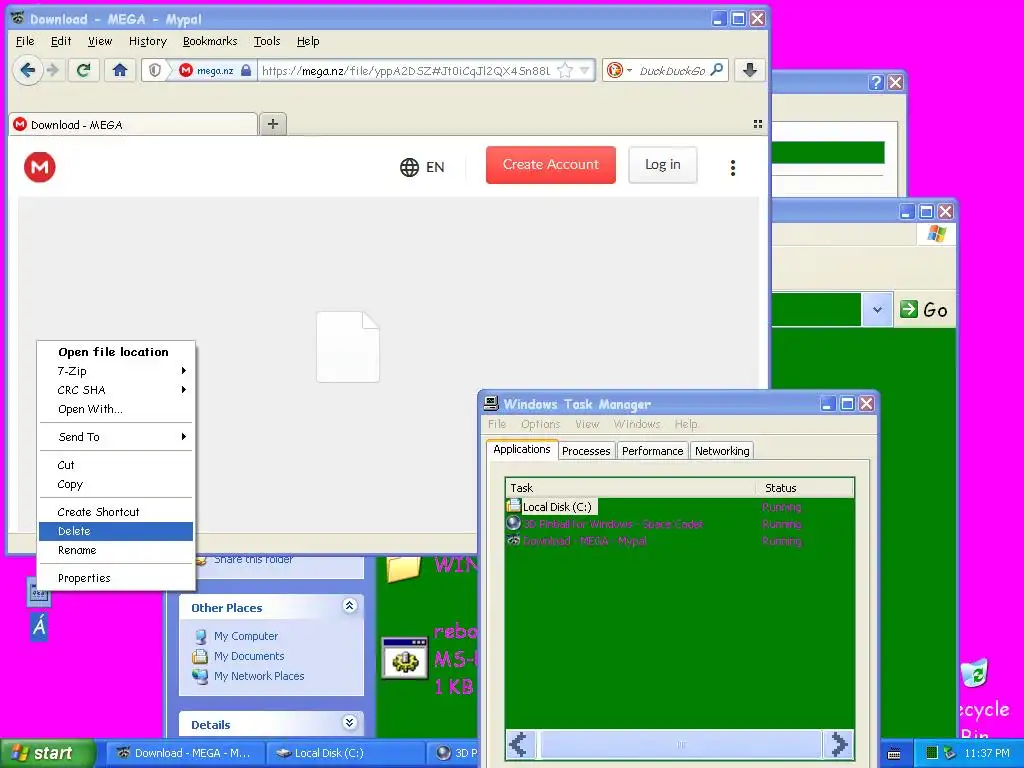Image resolution: width=1024 pixels, height=768 pixels.
Task: Click the MEGA logo
Action: (40, 167)
